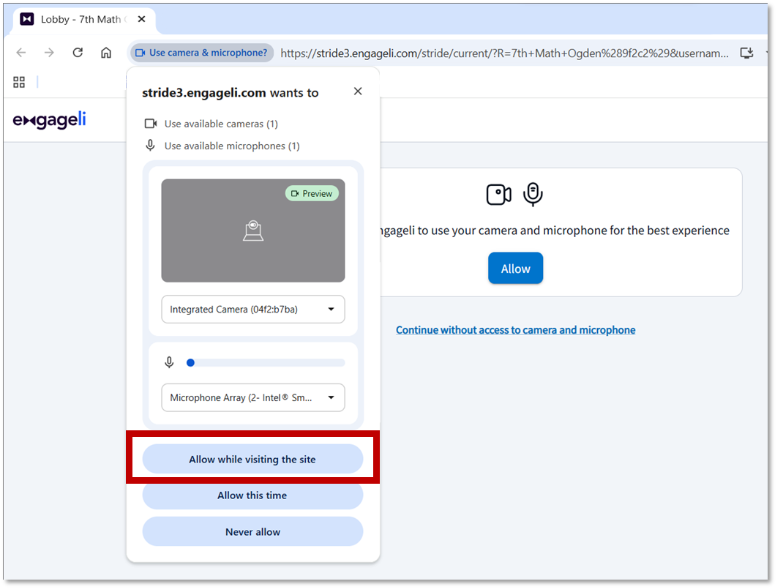Click the URL in the address bar
This screenshot has height=588, width=777.
coord(504,53)
